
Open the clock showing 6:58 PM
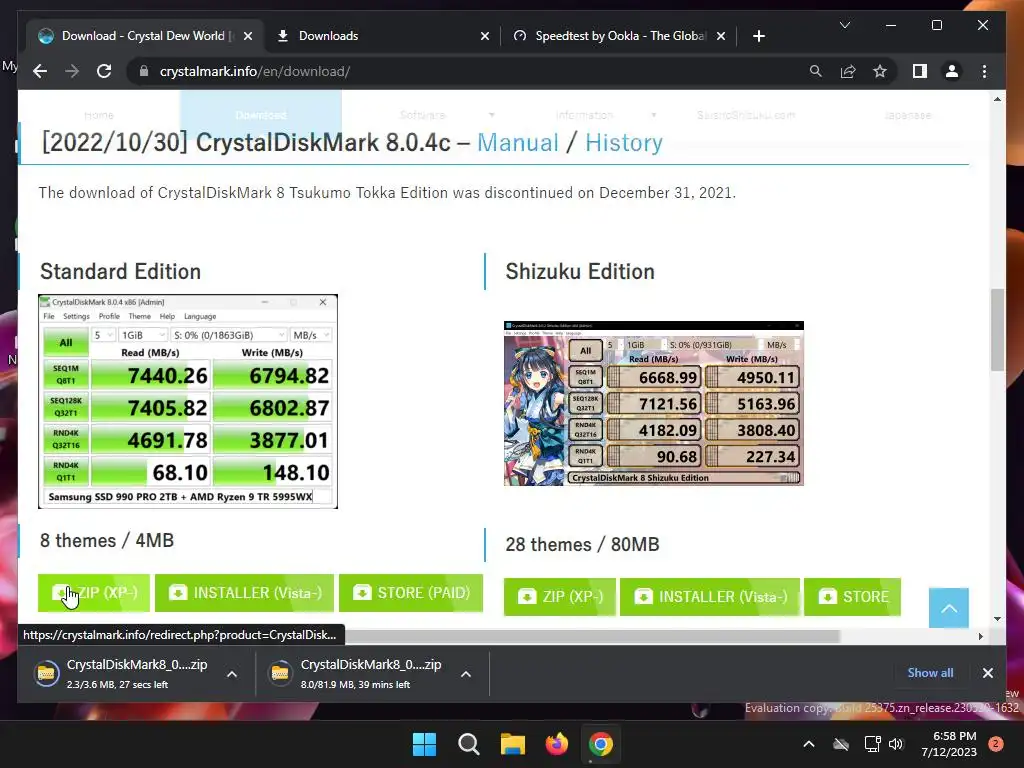point(949,744)
